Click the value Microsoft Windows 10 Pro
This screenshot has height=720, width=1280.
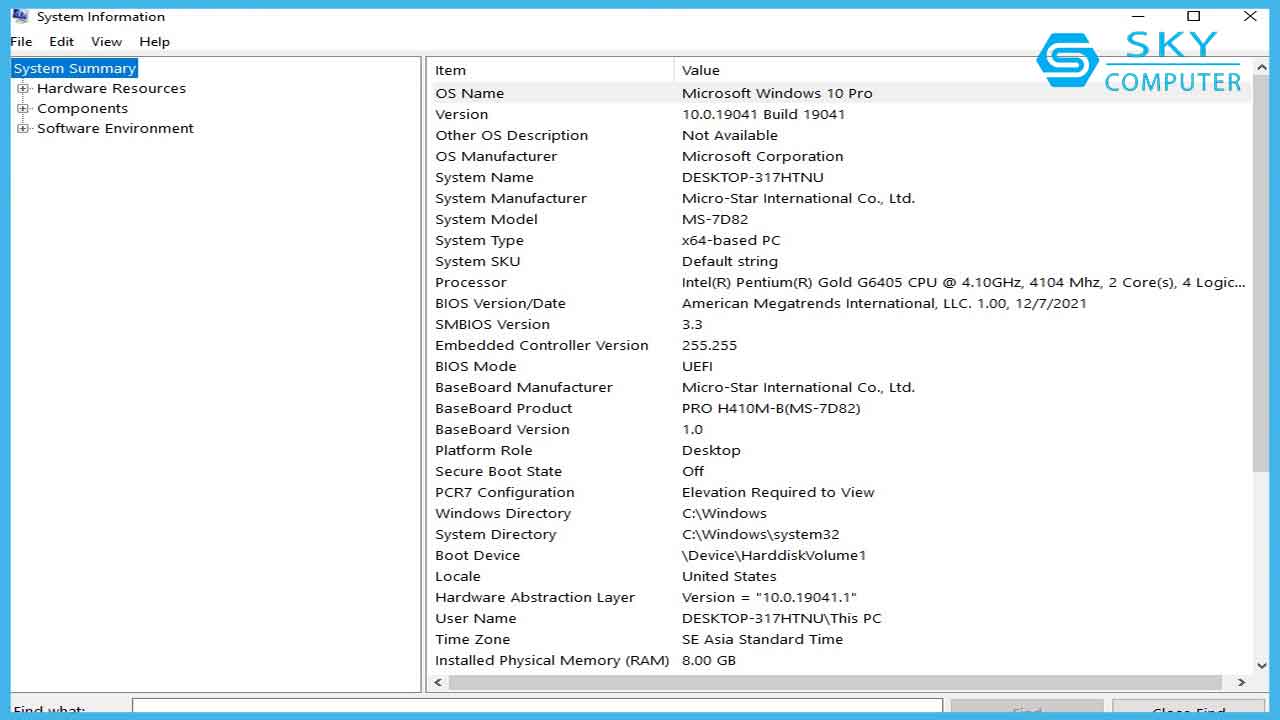point(777,93)
